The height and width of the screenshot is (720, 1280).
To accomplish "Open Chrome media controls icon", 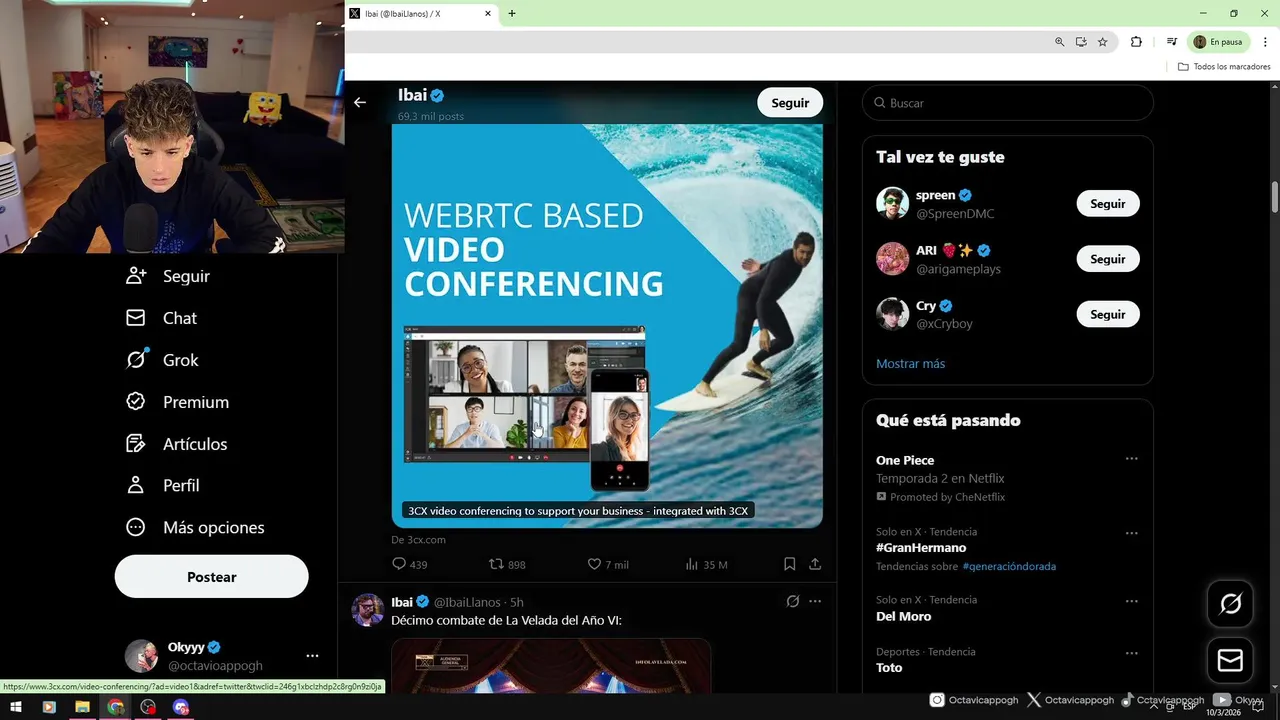I will tap(1171, 42).
